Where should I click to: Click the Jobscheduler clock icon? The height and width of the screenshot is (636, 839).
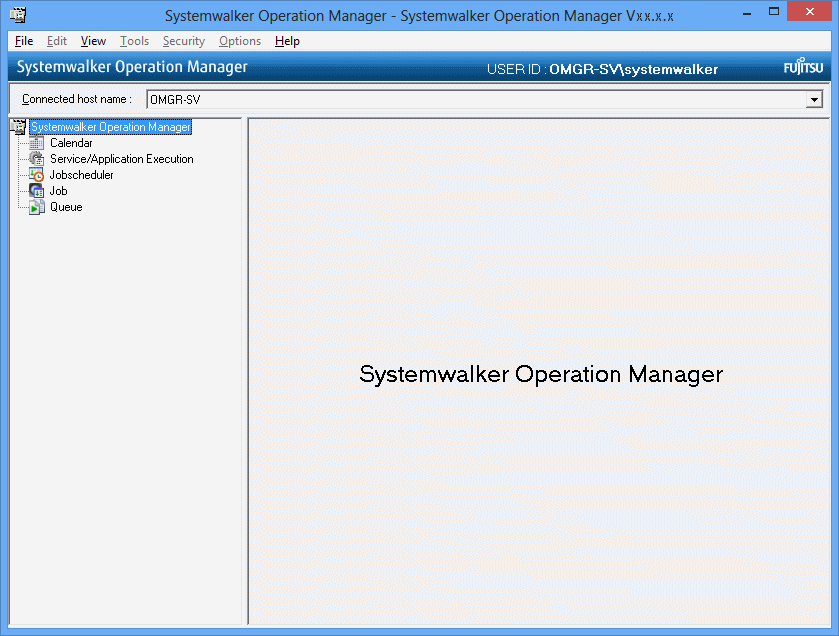click(37, 175)
